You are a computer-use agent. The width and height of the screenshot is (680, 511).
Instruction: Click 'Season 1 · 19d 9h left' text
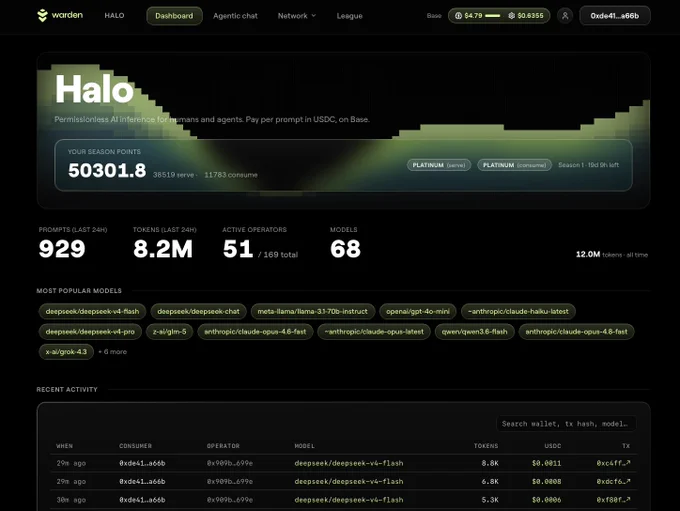(x=588, y=165)
